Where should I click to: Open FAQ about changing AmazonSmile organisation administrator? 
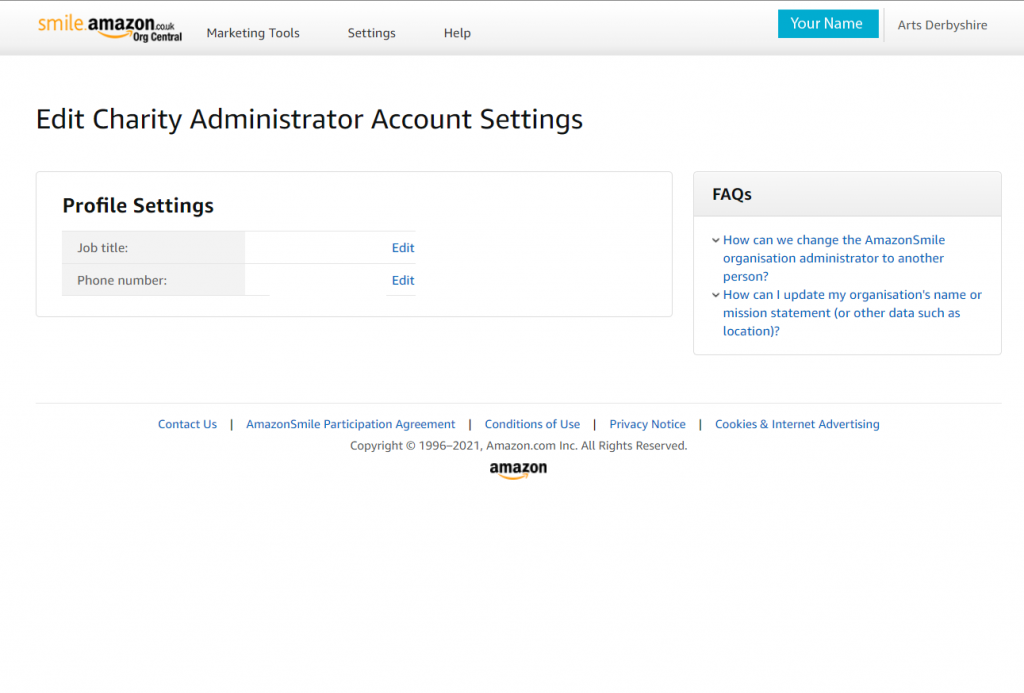tap(834, 258)
